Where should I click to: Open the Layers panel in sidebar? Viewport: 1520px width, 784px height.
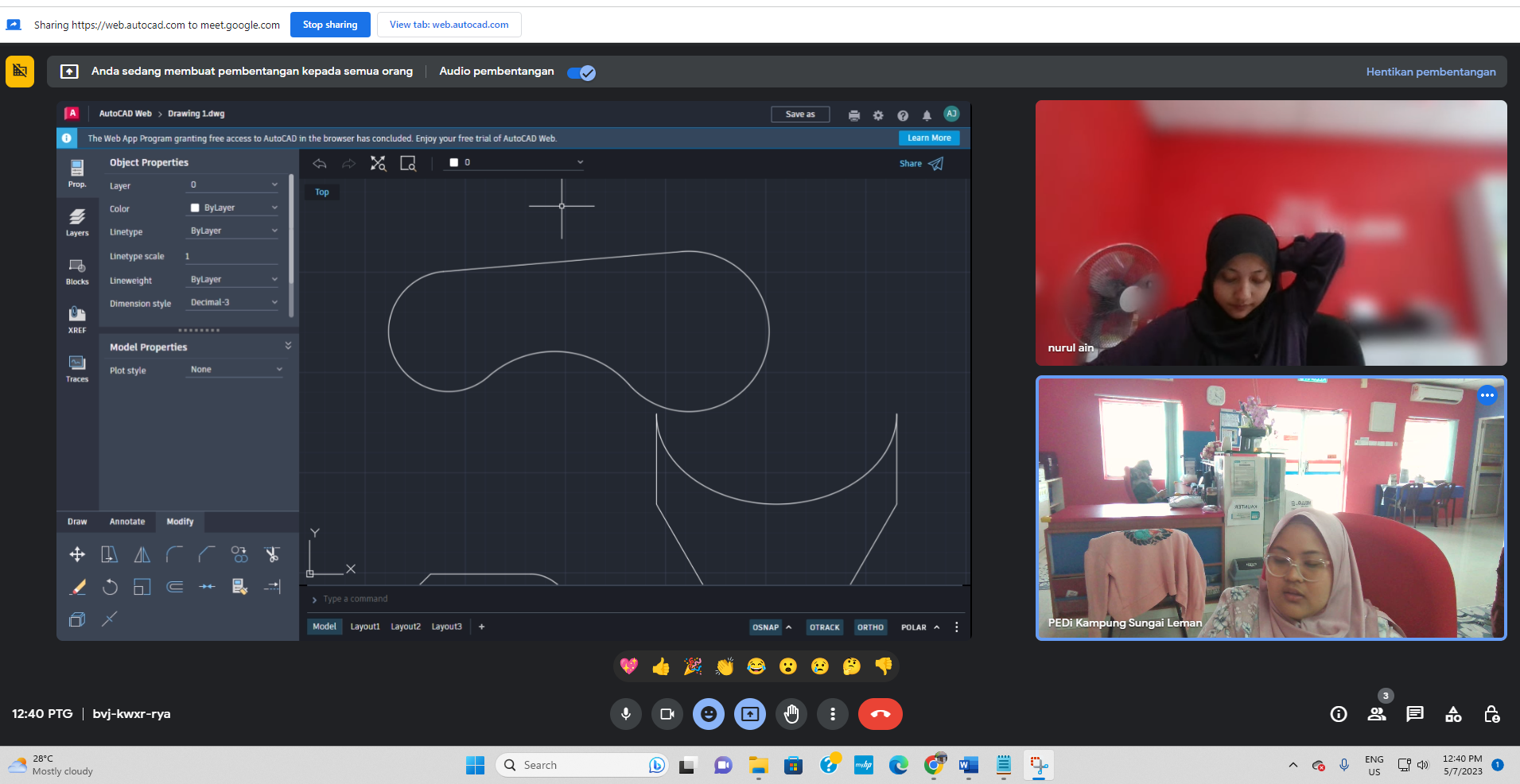(77, 222)
